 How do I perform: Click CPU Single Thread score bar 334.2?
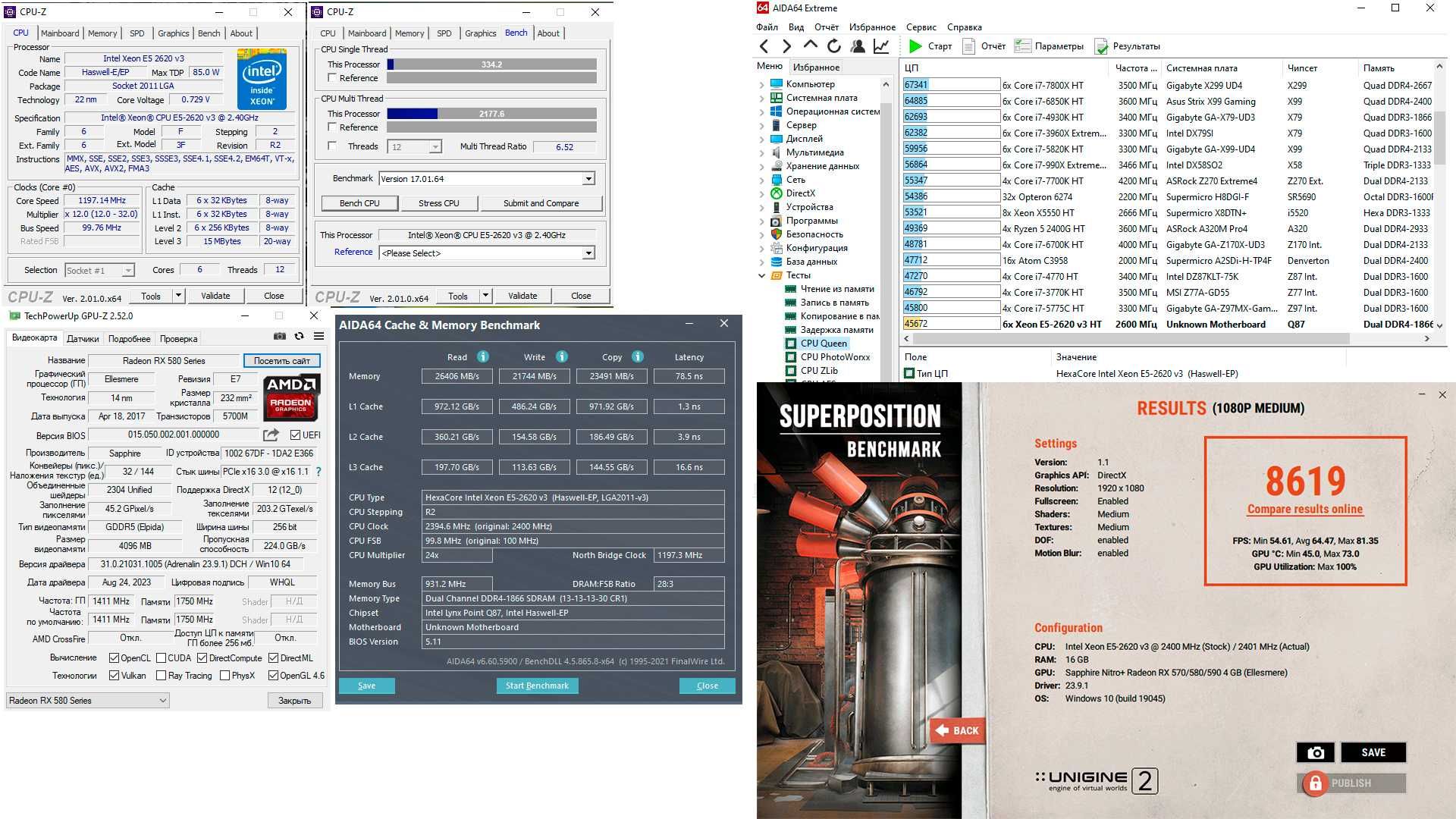(x=491, y=64)
